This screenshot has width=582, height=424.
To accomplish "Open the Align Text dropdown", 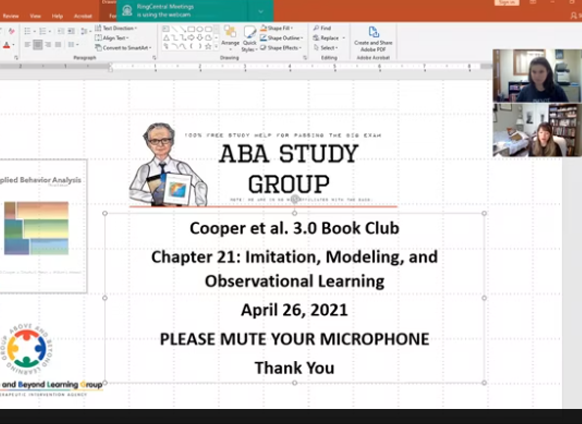I will pos(112,38).
